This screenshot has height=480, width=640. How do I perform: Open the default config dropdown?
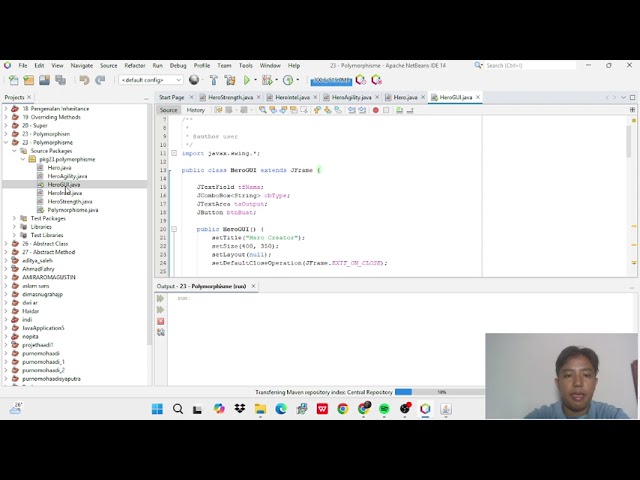[151, 80]
